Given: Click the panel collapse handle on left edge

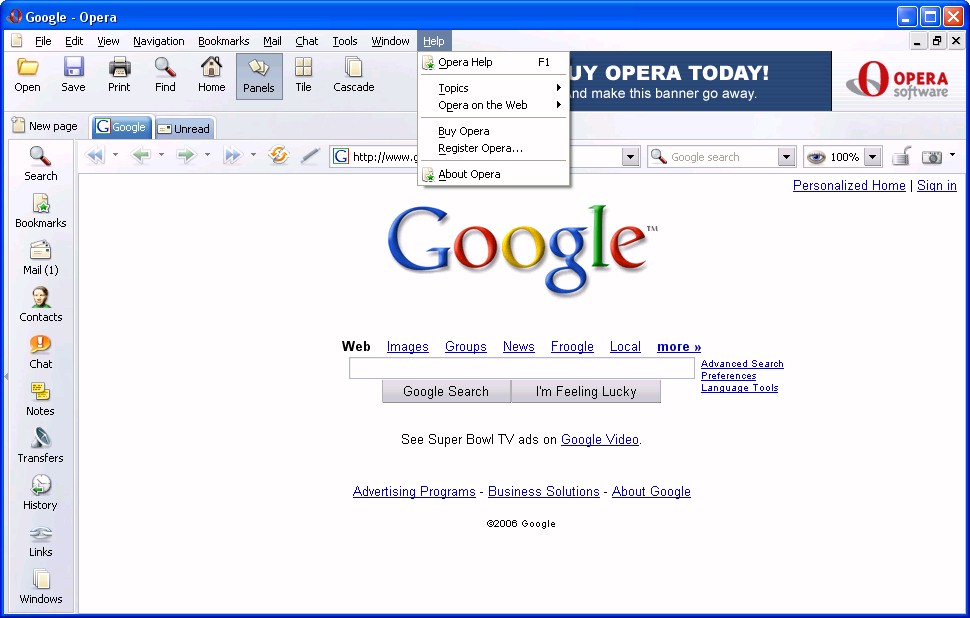Looking at the screenshot, I should (x=6, y=376).
